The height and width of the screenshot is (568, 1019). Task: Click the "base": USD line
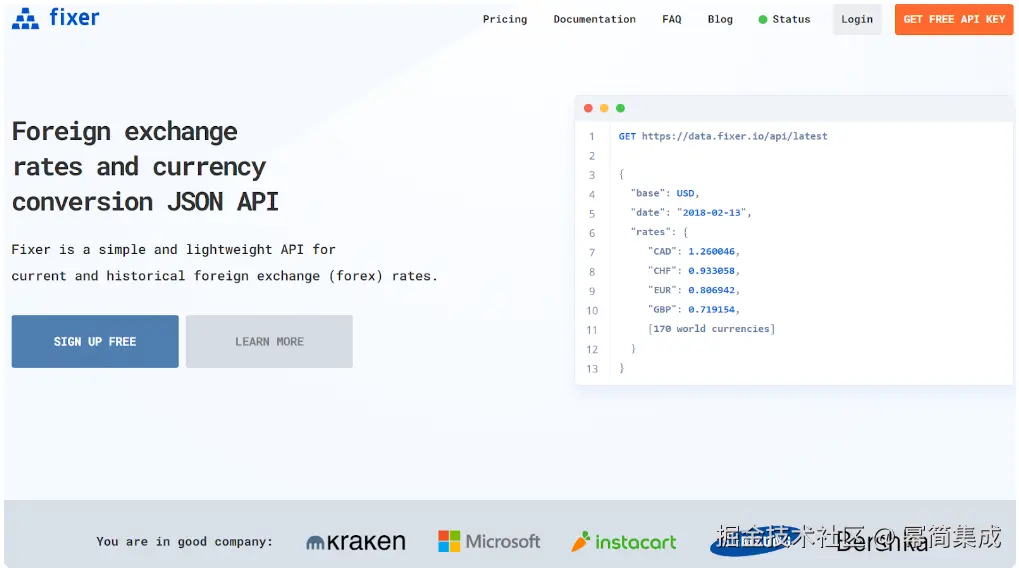pos(665,193)
